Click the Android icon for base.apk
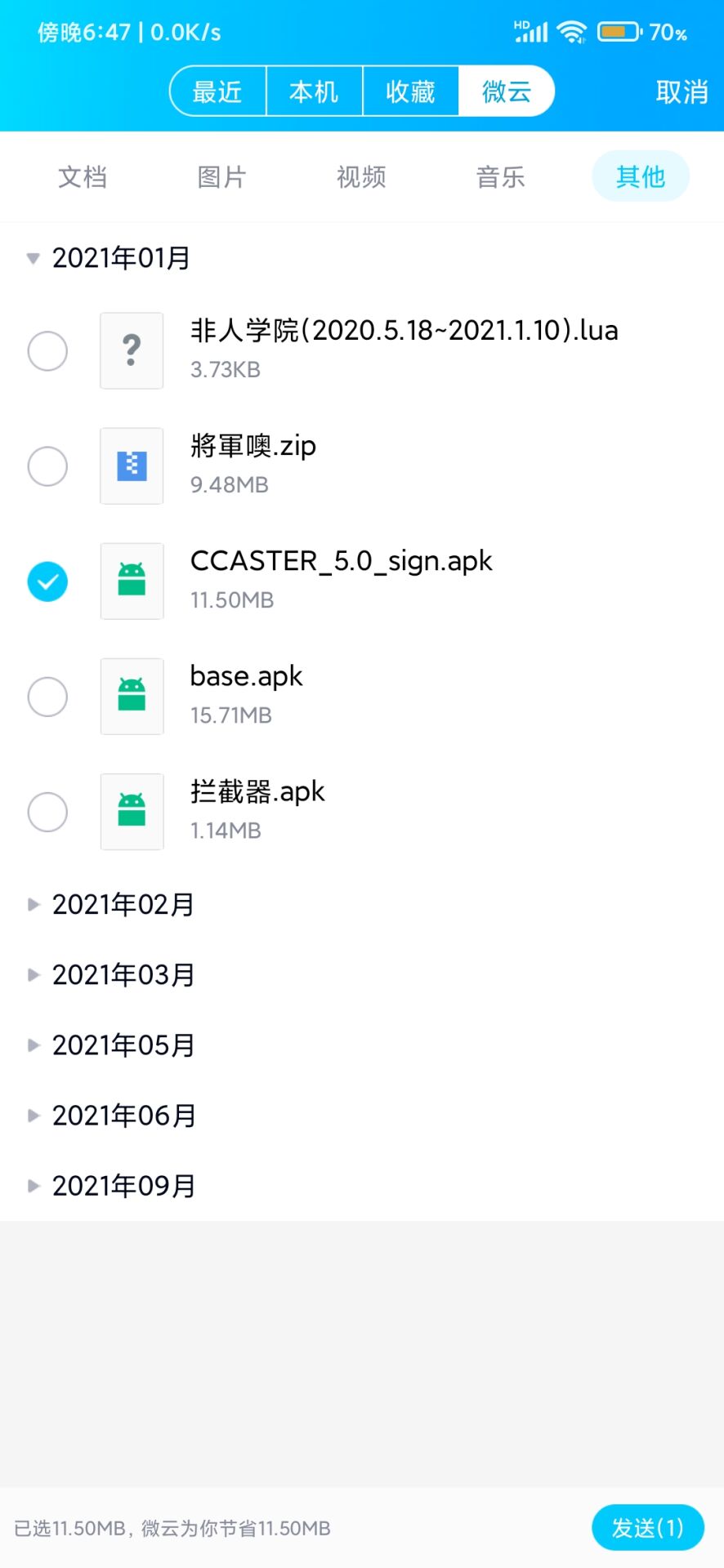The height and width of the screenshot is (1568, 724). point(132,697)
